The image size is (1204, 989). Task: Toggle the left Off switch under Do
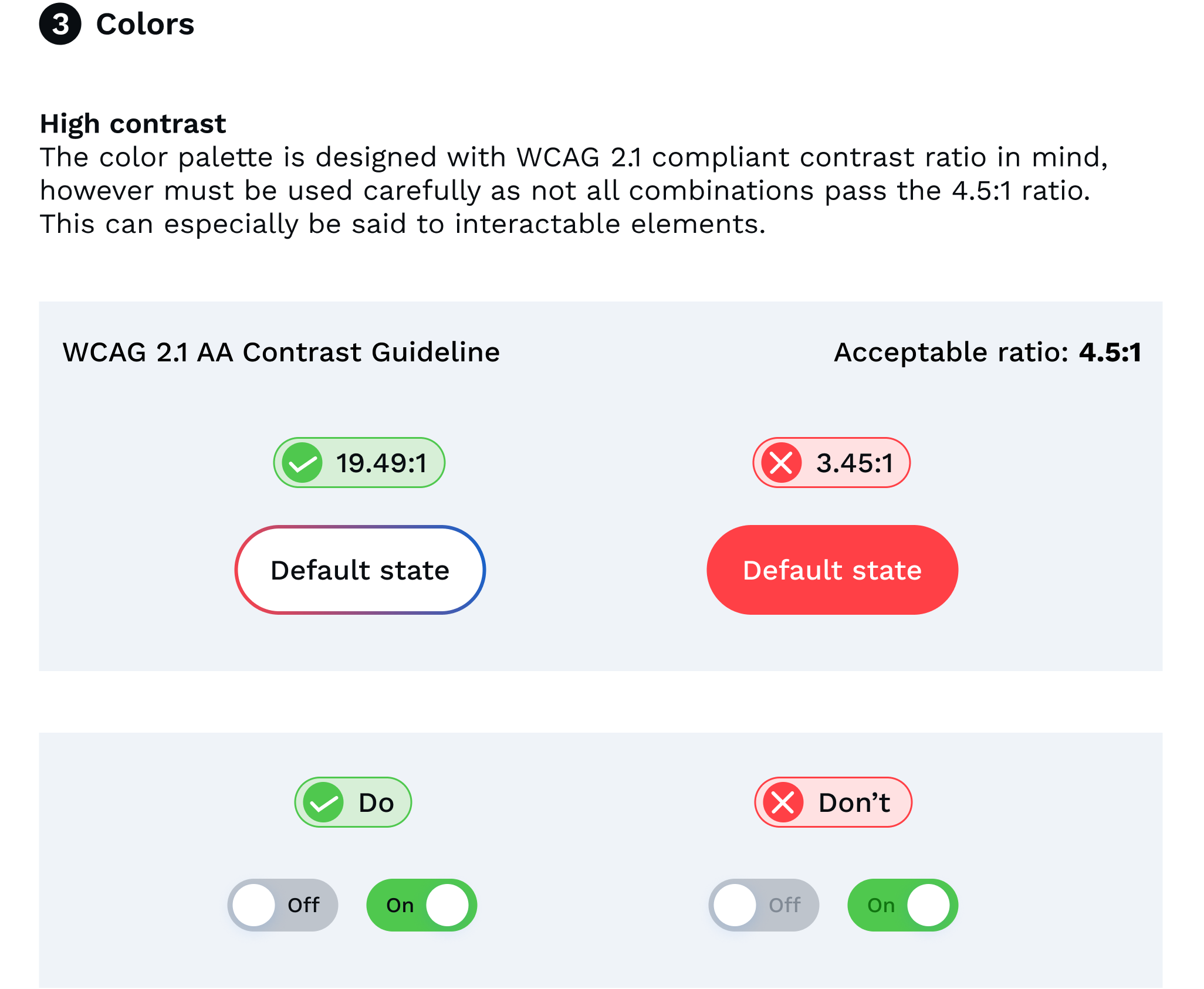283,905
